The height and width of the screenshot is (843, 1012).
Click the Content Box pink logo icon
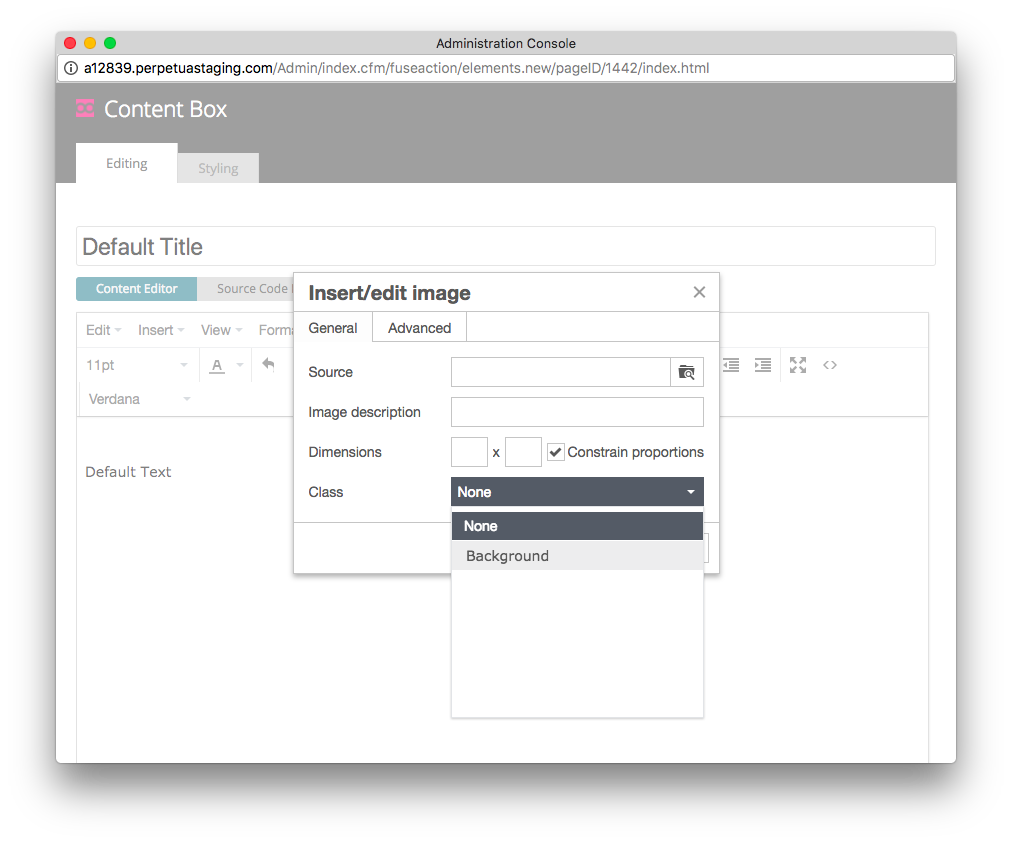pyautogui.click(x=85, y=108)
